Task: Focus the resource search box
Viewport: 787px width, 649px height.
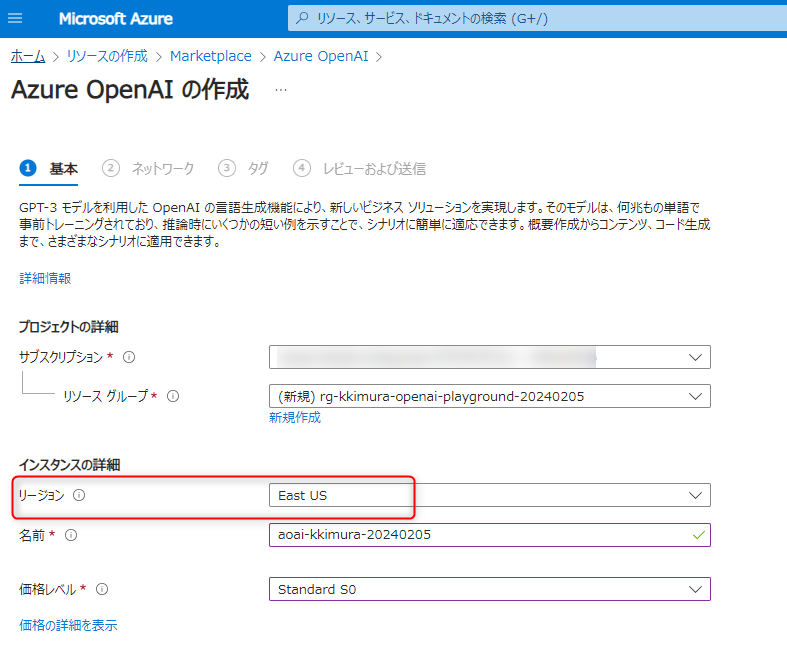Action: (x=537, y=19)
